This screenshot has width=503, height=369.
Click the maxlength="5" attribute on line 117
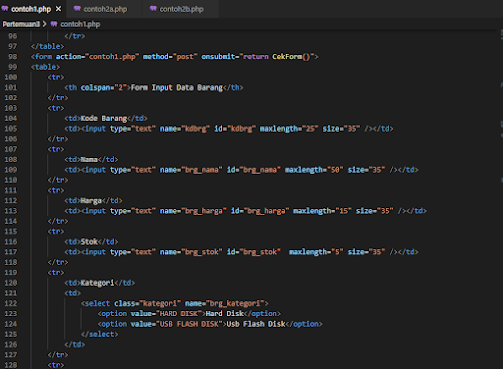(x=316, y=252)
